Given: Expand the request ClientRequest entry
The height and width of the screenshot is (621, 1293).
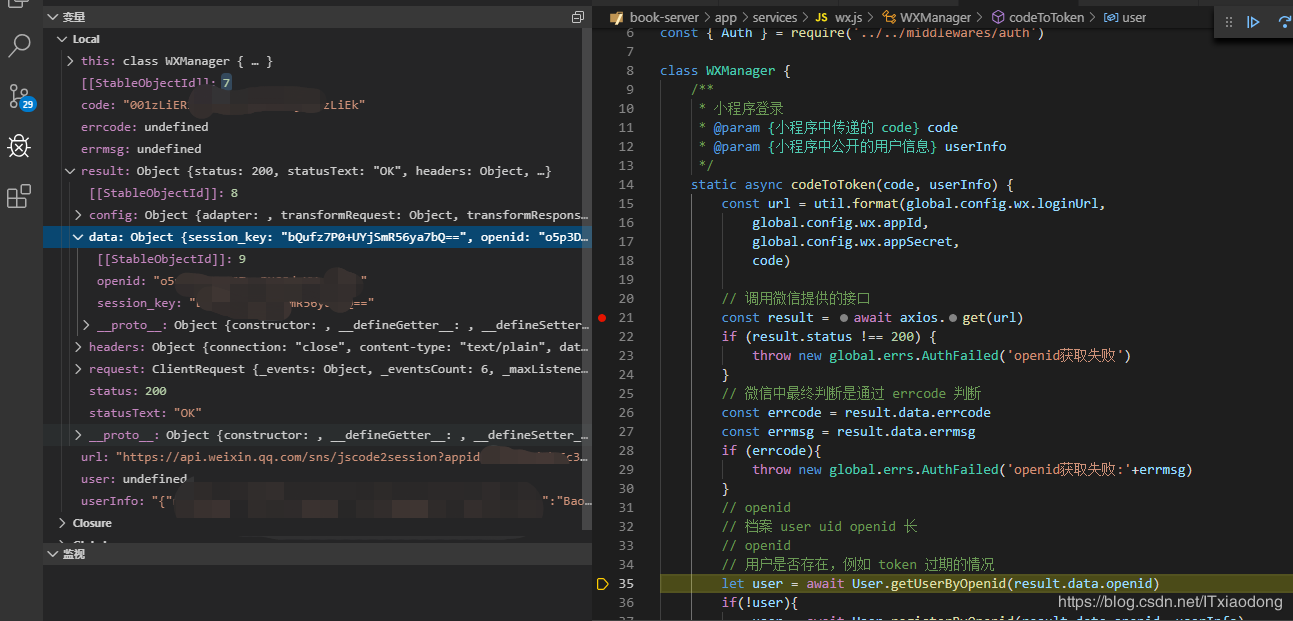Looking at the screenshot, I should 79,369.
